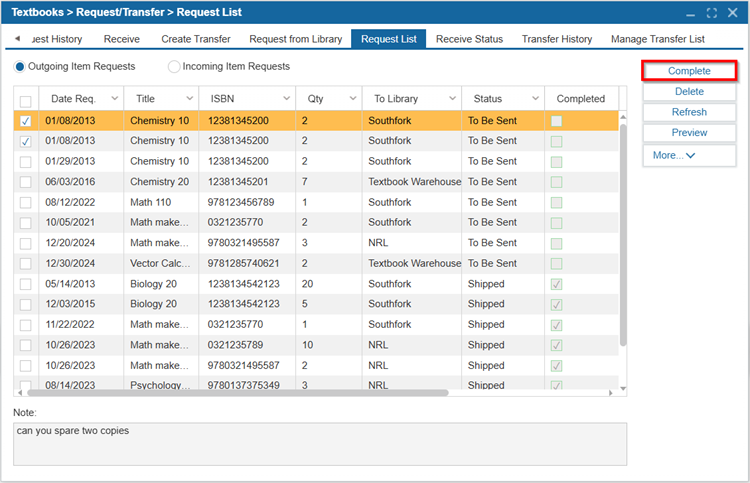This screenshot has width=750, height=483.
Task: Click inside the Note text field
Action: [x=320, y=444]
